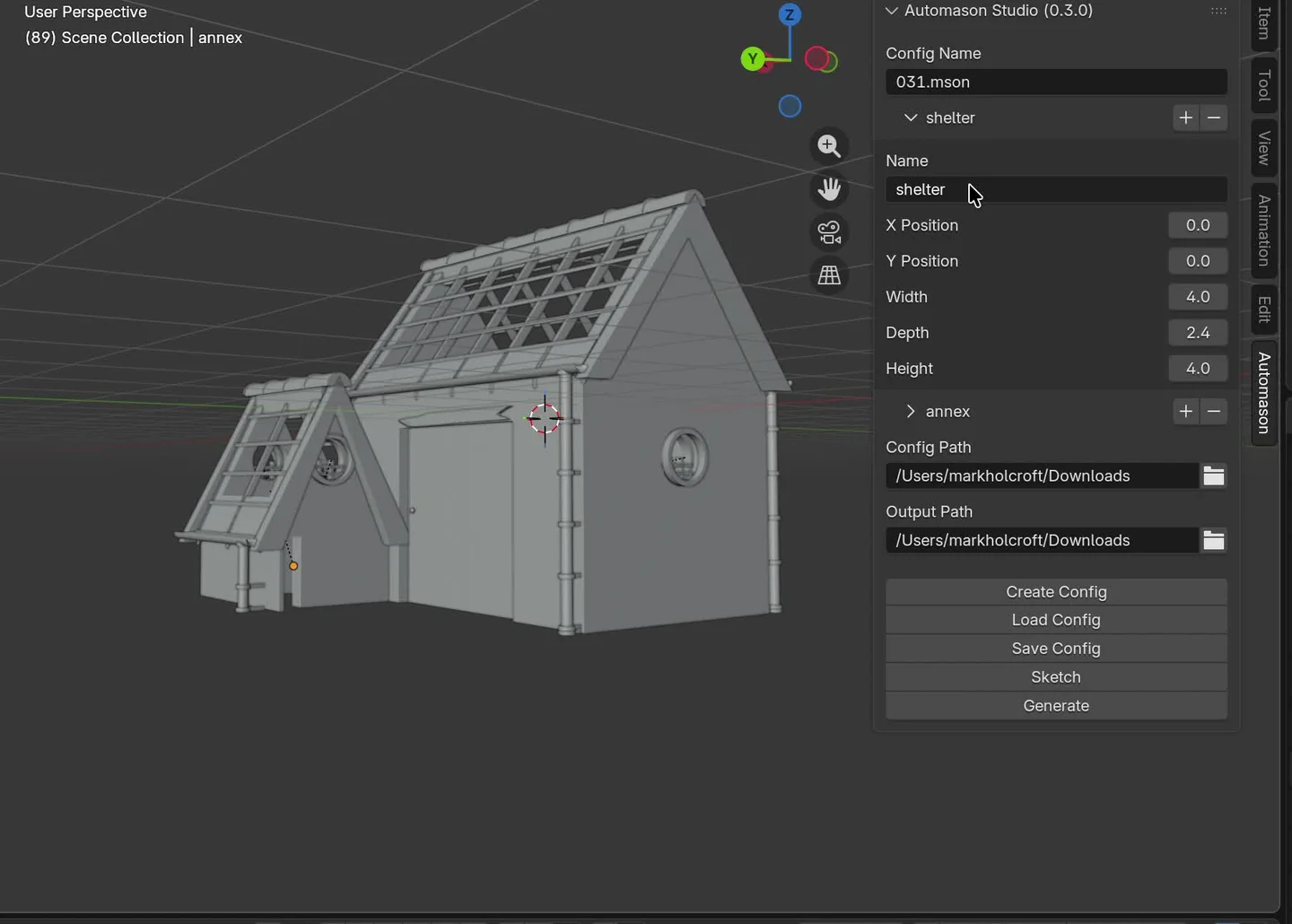The width and height of the screenshot is (1292, 924).
Task: Remove item with shelter row minus button
Action: tap(1214, 118)
